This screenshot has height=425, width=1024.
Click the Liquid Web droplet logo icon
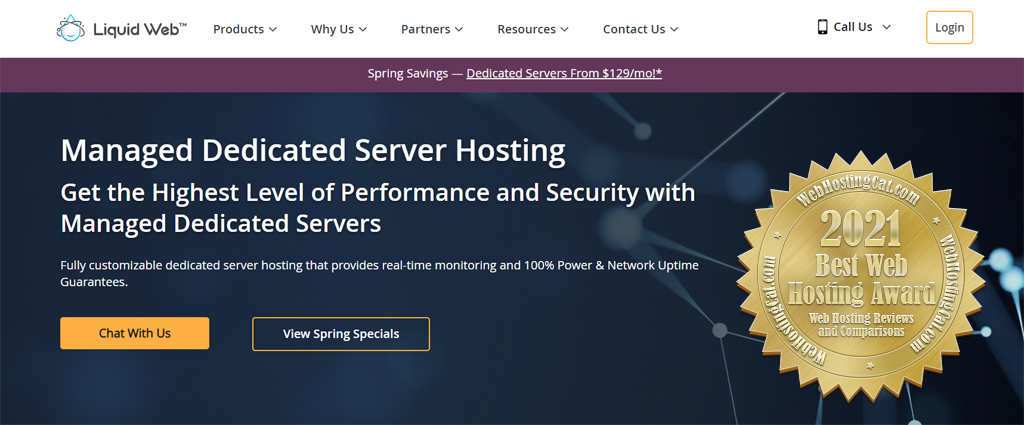[x=71, y=29]
